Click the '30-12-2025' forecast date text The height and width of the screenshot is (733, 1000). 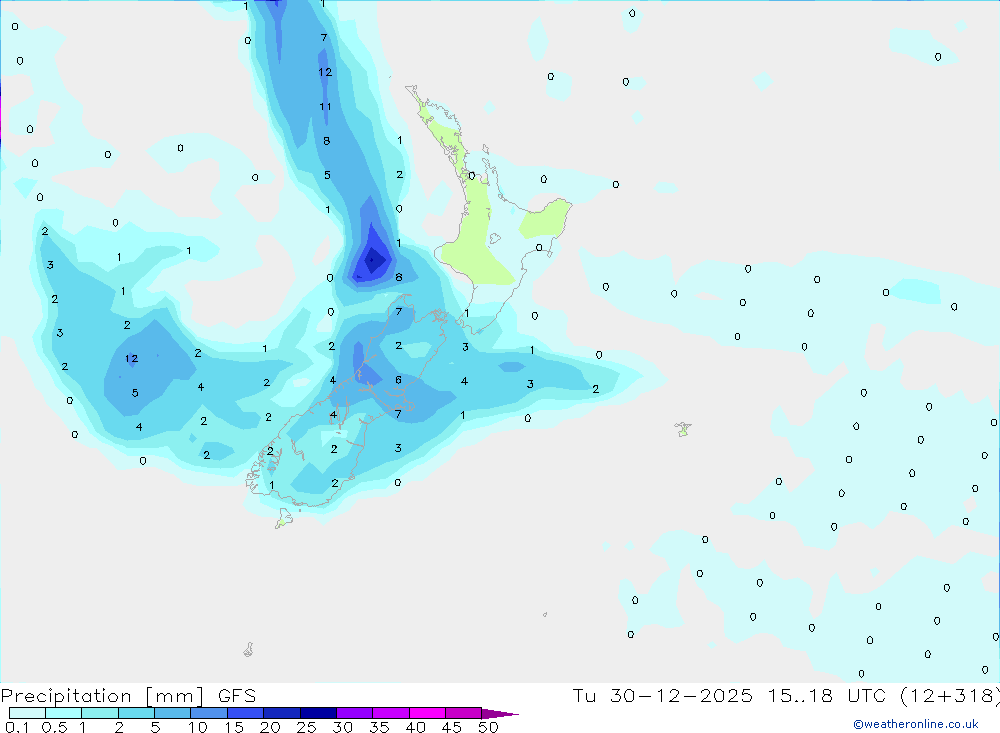[681, 695]
